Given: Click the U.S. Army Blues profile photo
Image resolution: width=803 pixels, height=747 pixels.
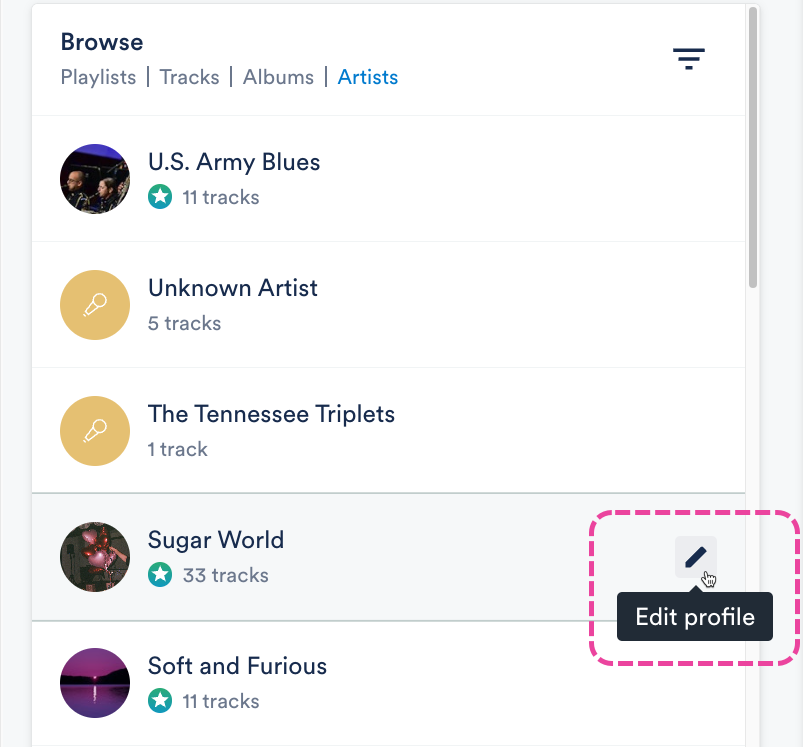Looking at the screenshot, I should pos(95,179).
